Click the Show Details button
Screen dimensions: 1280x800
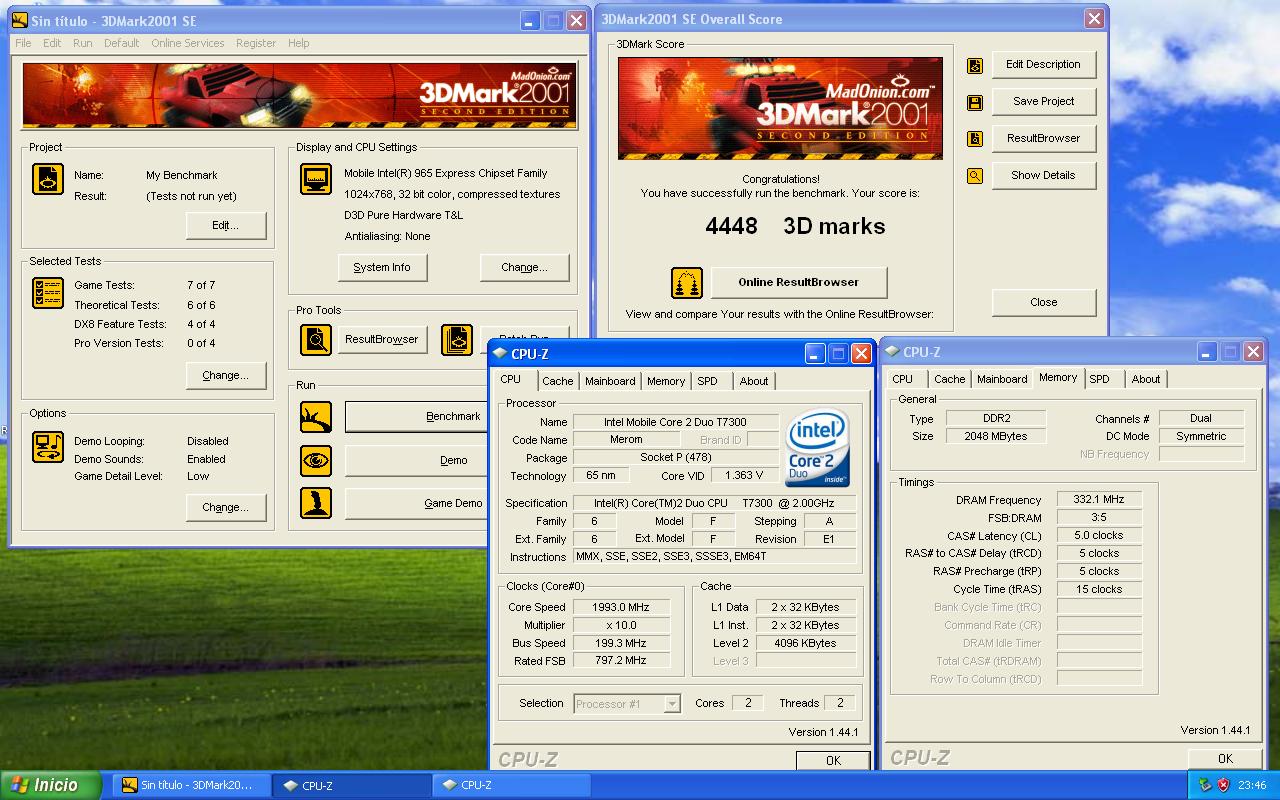[x=1044, y=176]
